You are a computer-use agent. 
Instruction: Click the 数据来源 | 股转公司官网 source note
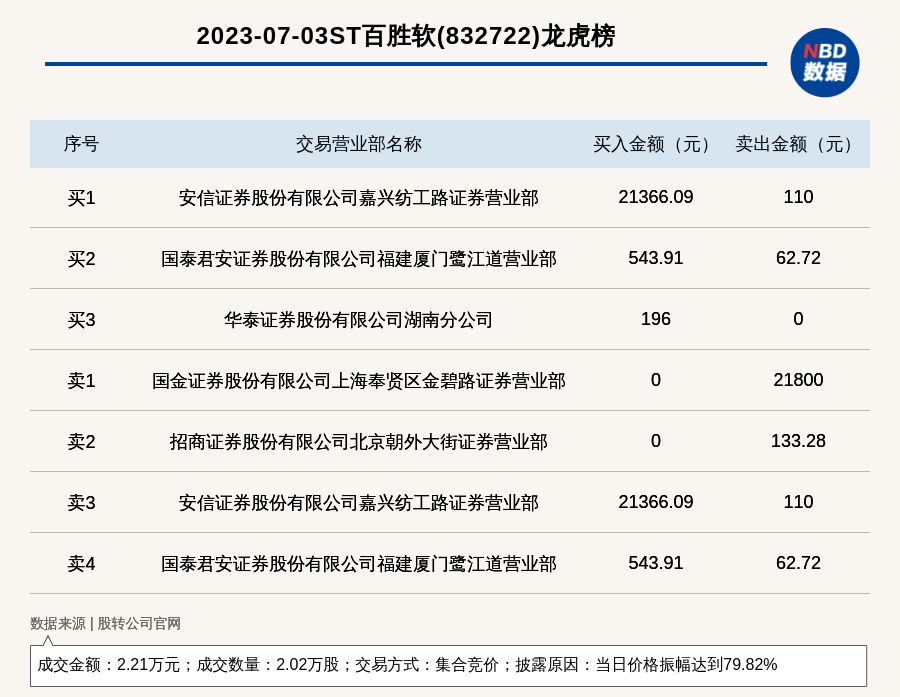pos(105,624)
